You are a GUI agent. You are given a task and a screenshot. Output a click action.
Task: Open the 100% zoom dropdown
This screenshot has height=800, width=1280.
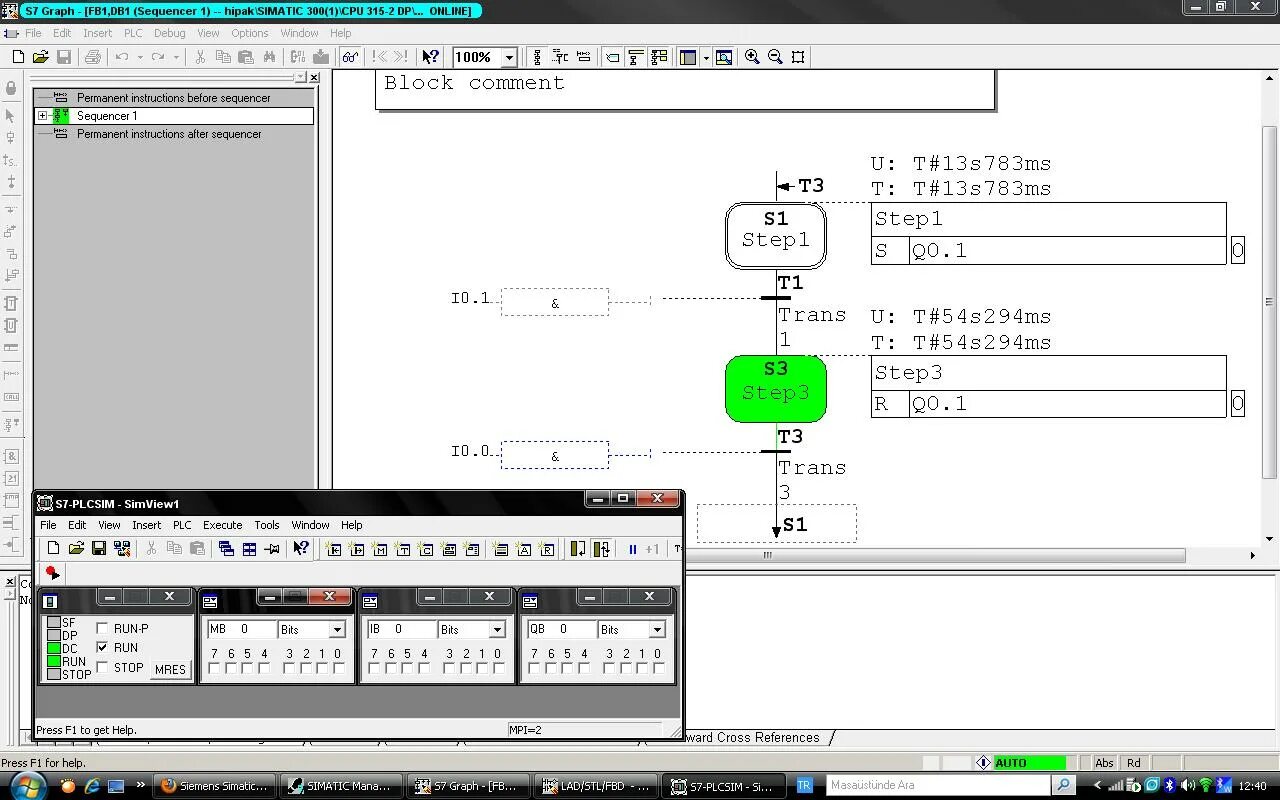(x=509, y=57)
